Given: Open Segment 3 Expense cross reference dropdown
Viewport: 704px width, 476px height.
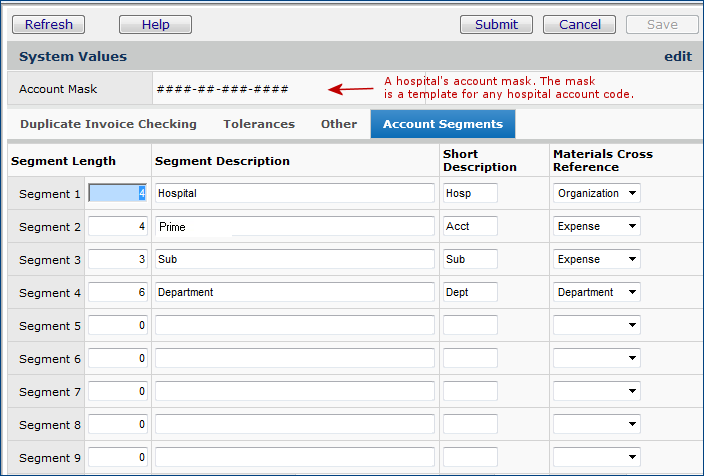Looking at the screenshot, I should tap(597, 259).
